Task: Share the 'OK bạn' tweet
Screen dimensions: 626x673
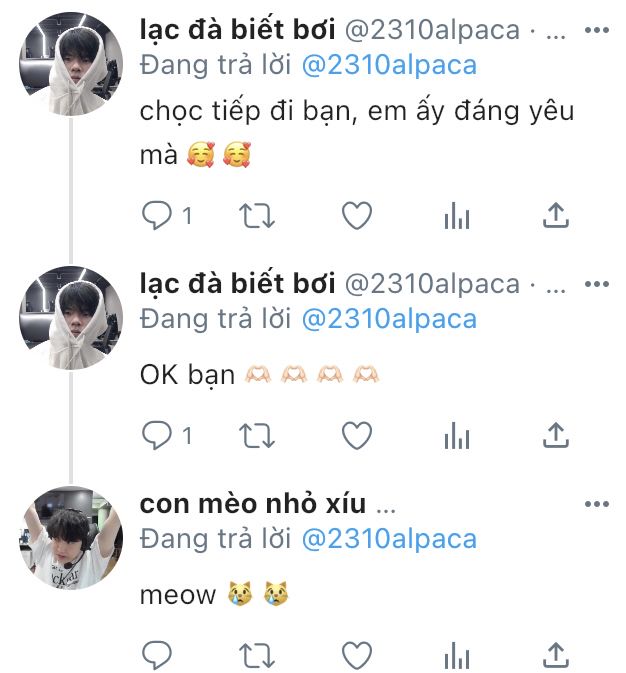Action: 556,435
